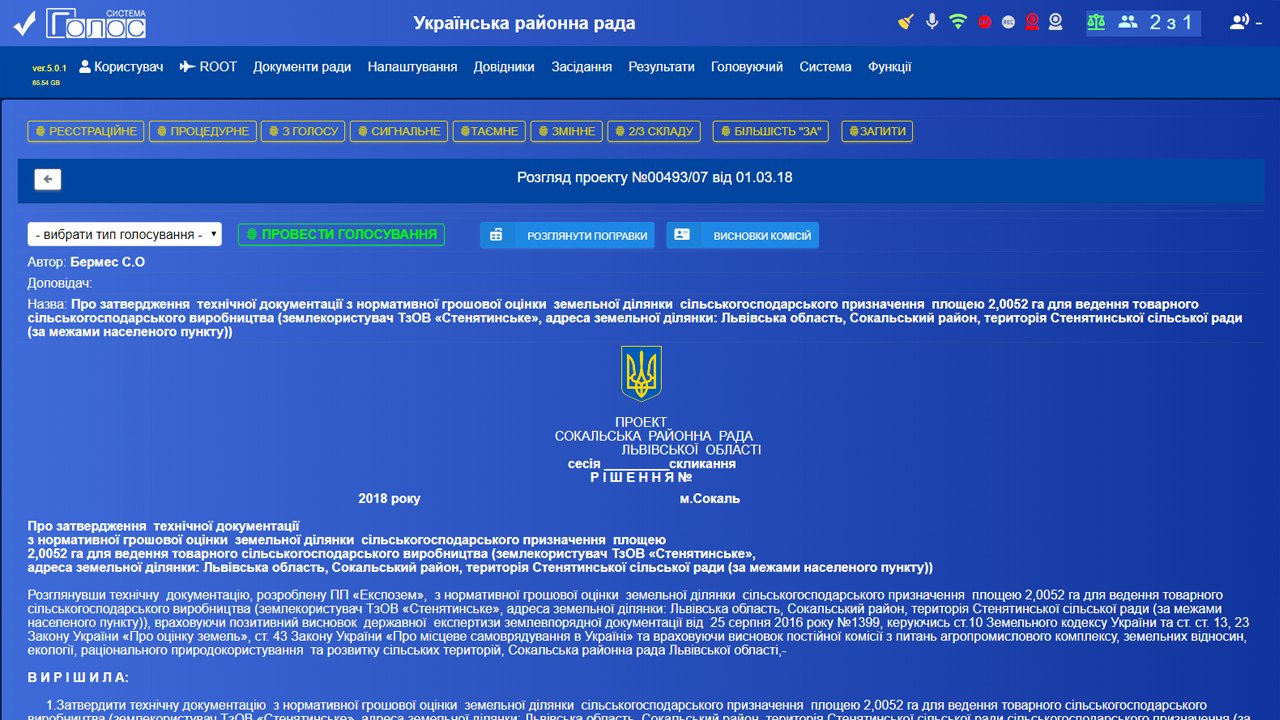Screen dimensions: 1280x720
Task: Click the speaking person icon
Action: point(1239,21)
